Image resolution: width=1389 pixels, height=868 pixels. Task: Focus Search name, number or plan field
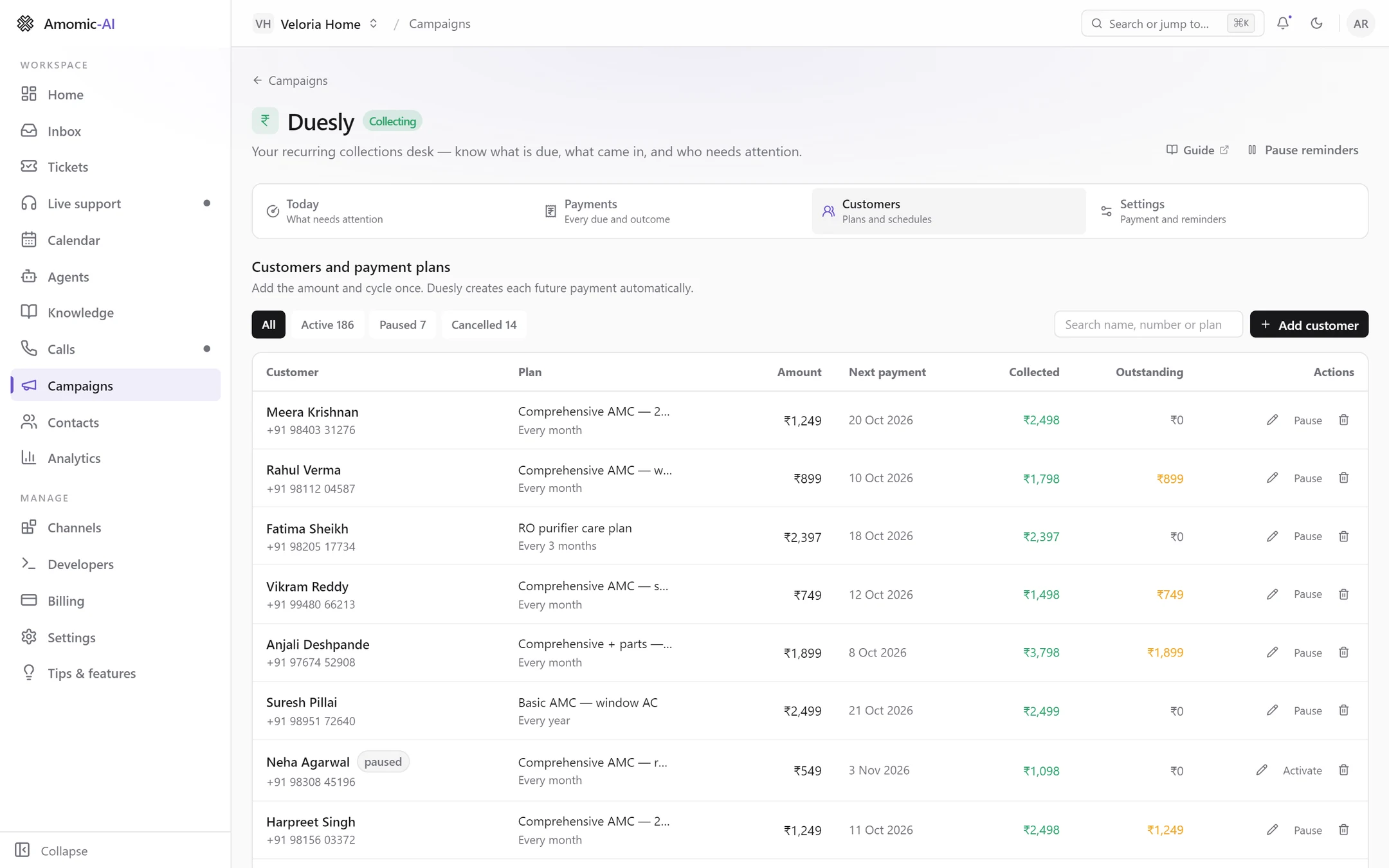coord(1148,325)
